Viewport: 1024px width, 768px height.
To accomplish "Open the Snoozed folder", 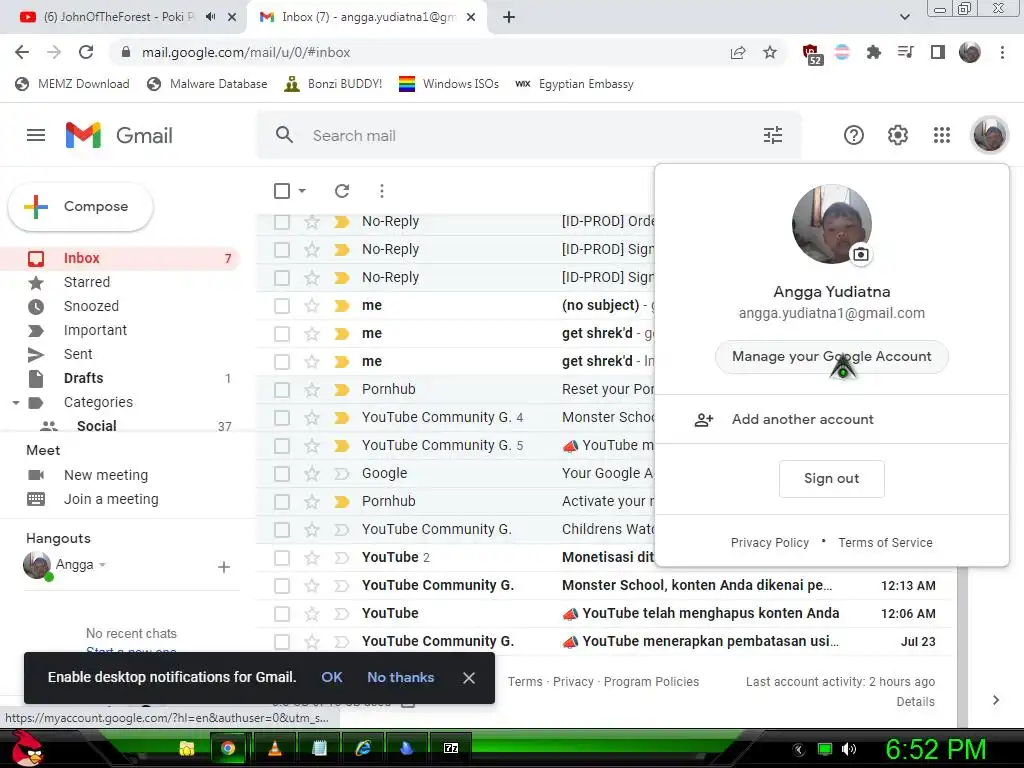I will (x=91, y=306).
